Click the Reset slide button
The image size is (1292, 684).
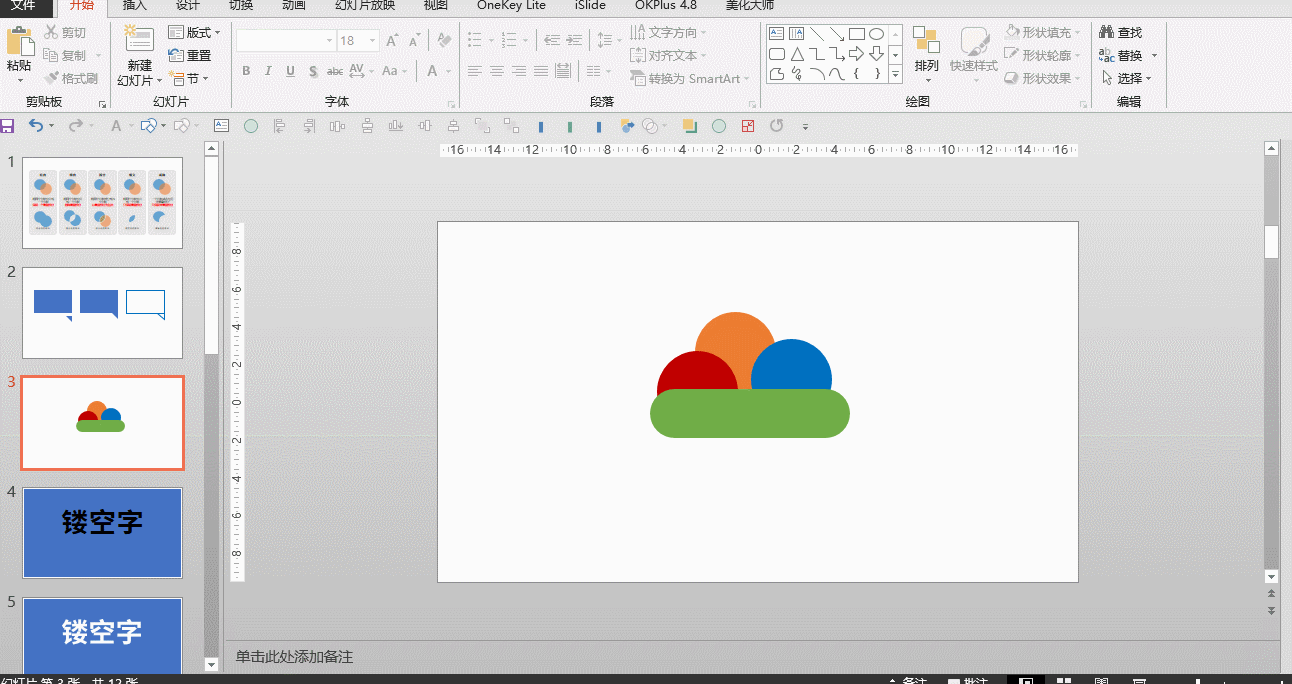190,56
